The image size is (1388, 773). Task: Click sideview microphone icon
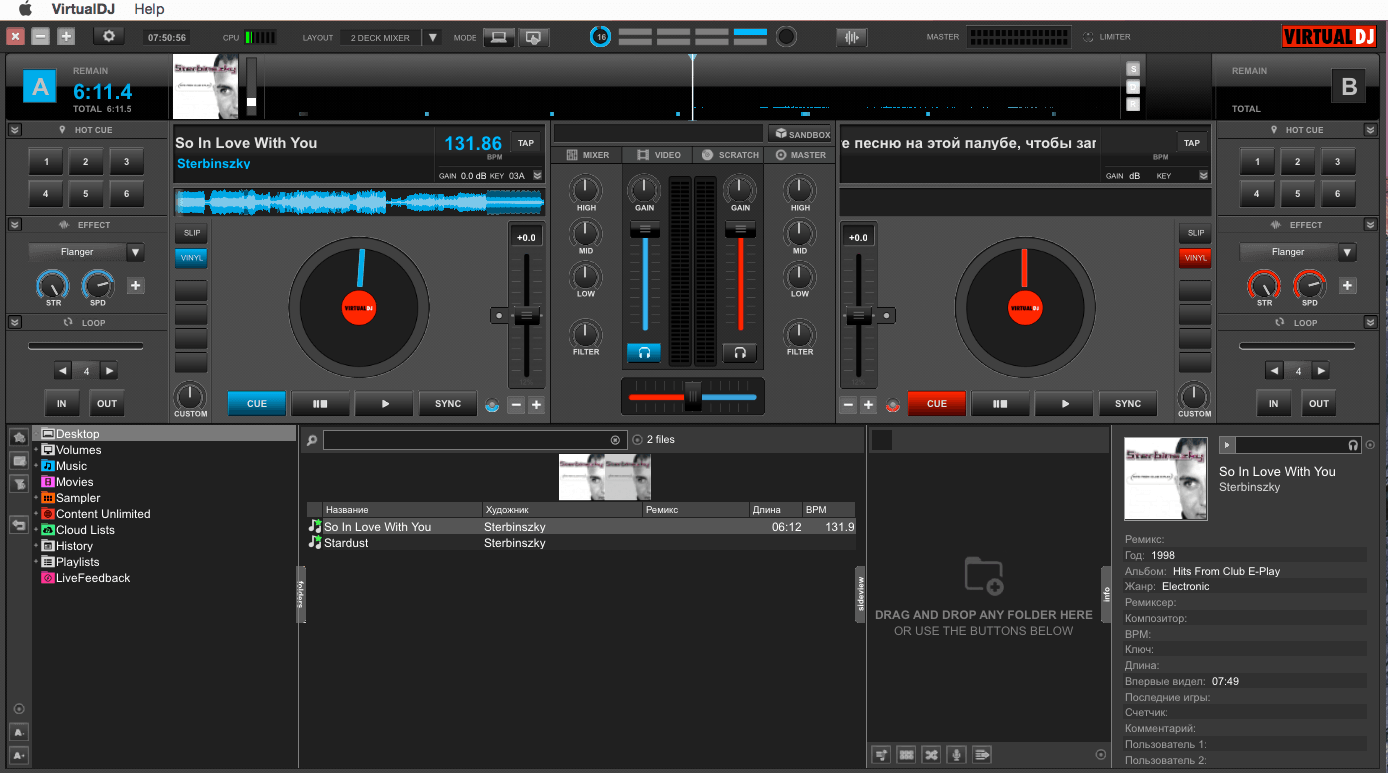(x=957, y=754)
